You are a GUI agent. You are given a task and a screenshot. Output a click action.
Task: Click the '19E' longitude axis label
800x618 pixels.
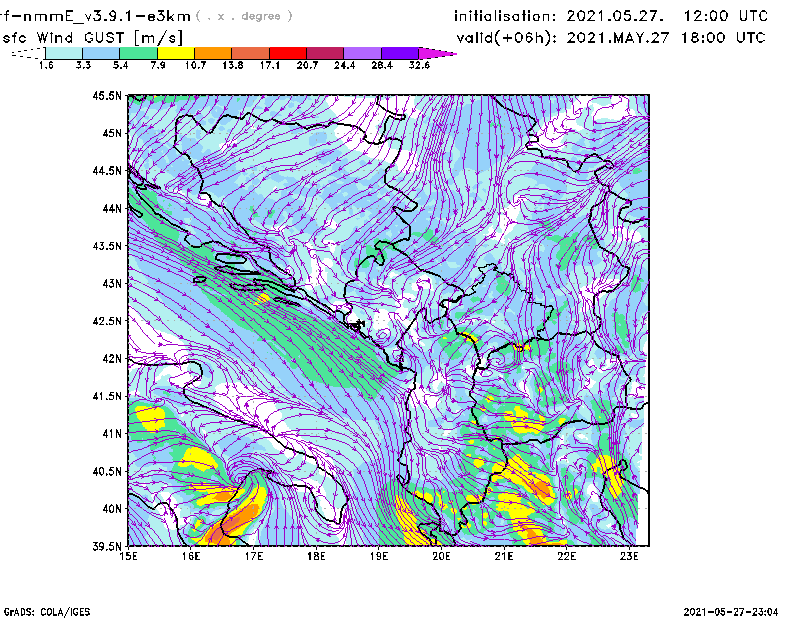379,556
